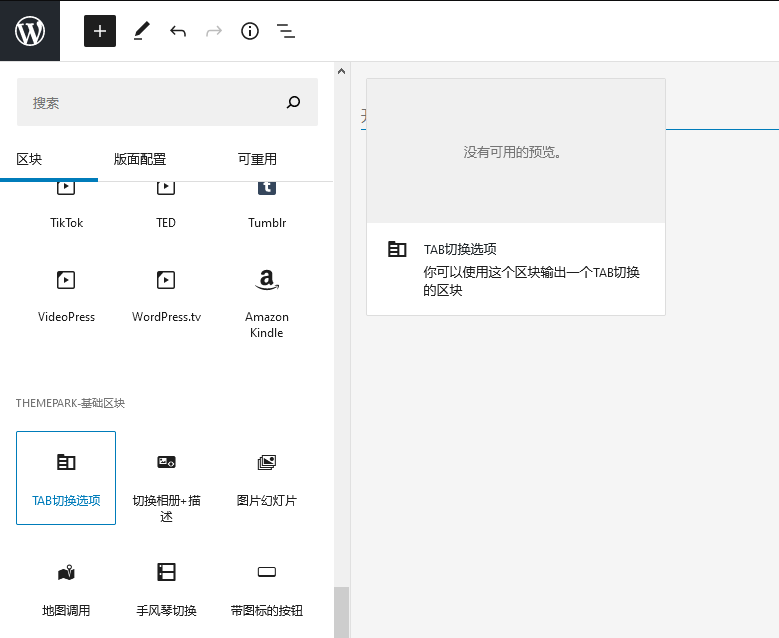The image size is (779, 638).
Task: Select the pencil edit tool
Action: (141, 31)
